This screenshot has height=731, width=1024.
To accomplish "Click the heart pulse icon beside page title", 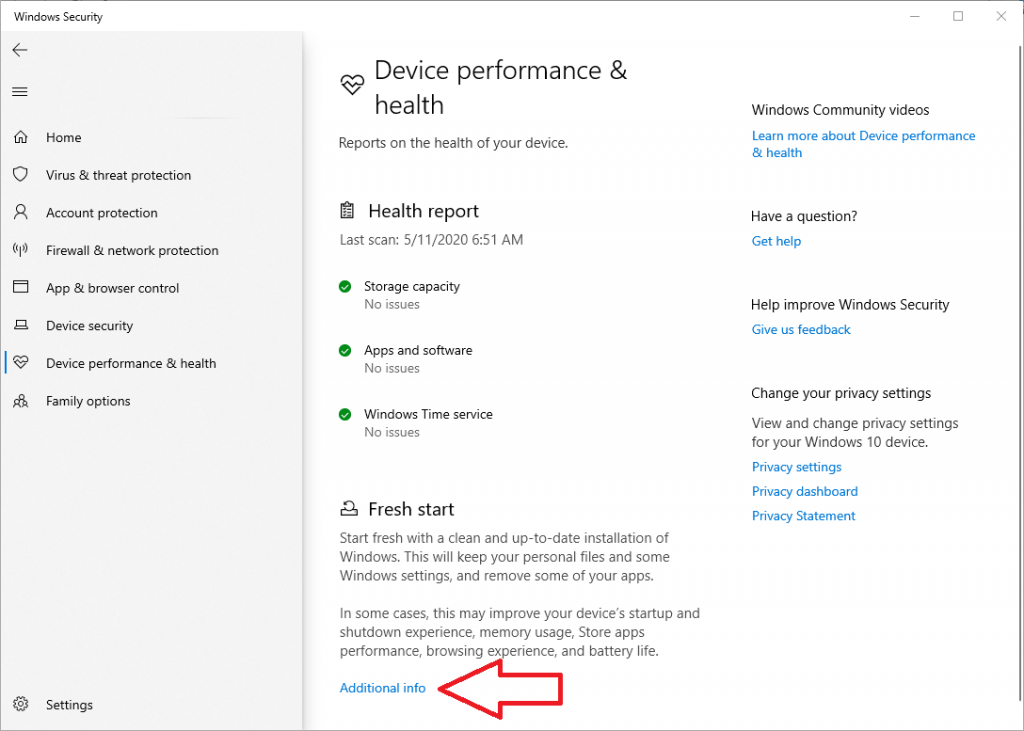I will point(352,84).
